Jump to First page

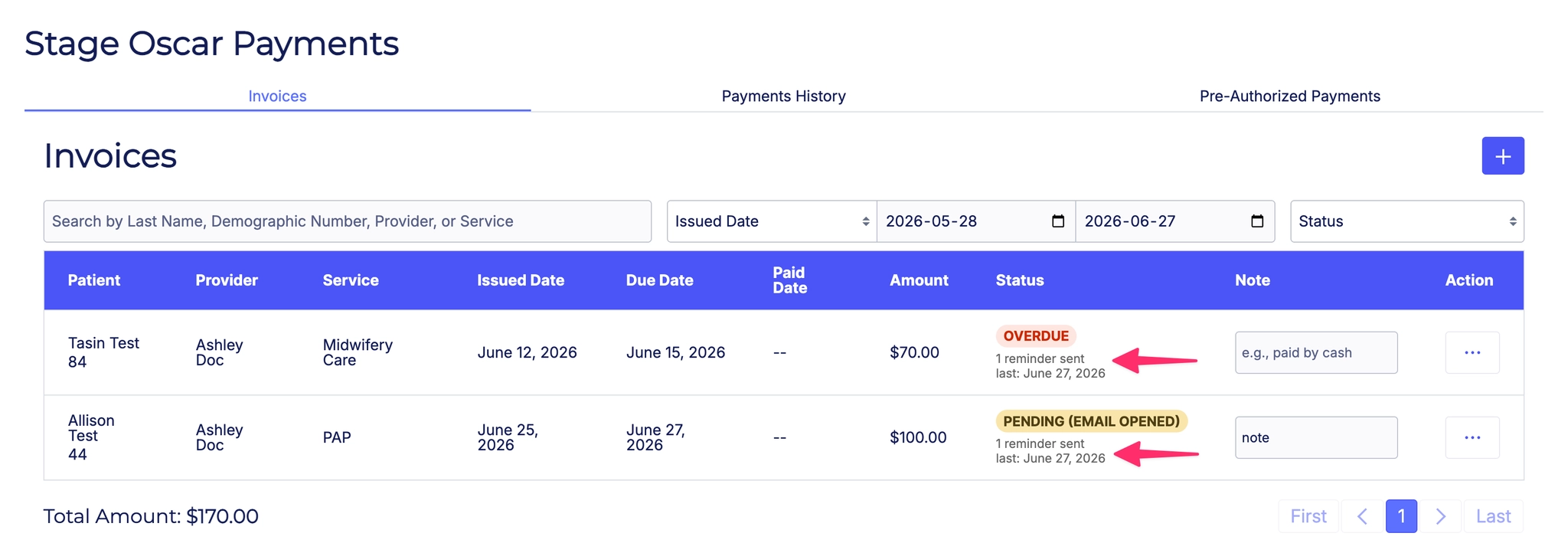[1308, 516]
